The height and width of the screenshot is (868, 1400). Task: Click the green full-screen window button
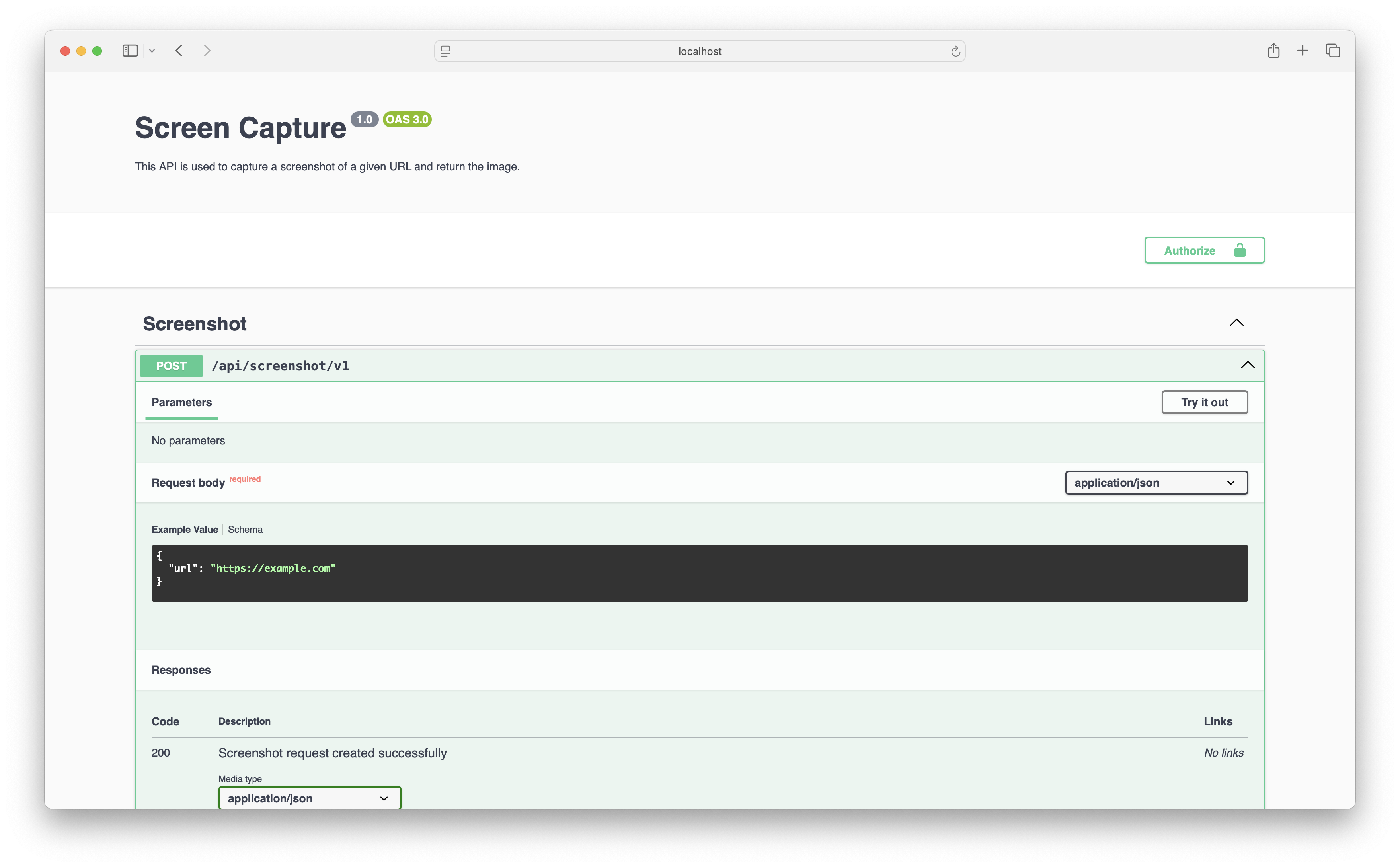pyautogui.click(x=97, y=51)
